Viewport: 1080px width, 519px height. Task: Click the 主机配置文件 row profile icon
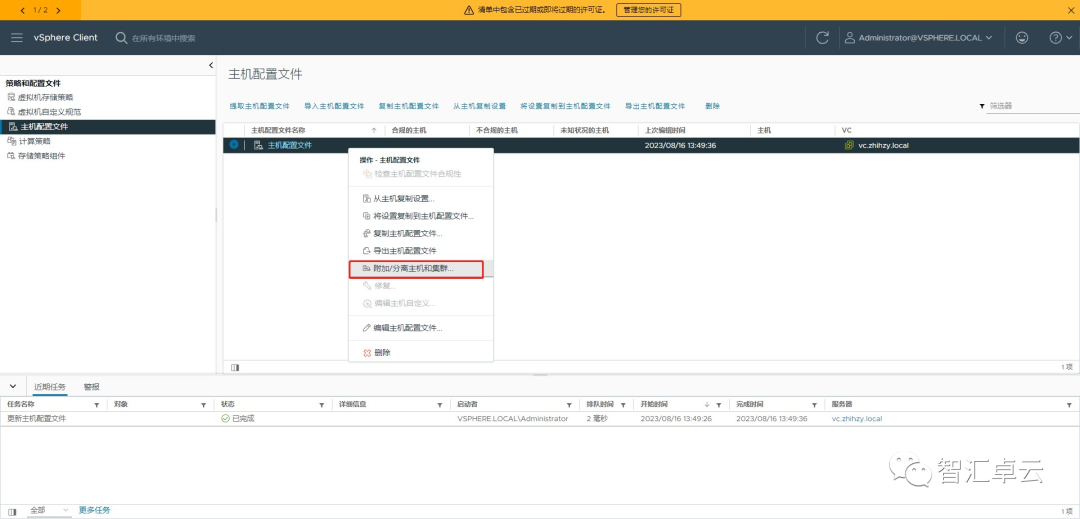pyautogui.click(x=258, y=145)
